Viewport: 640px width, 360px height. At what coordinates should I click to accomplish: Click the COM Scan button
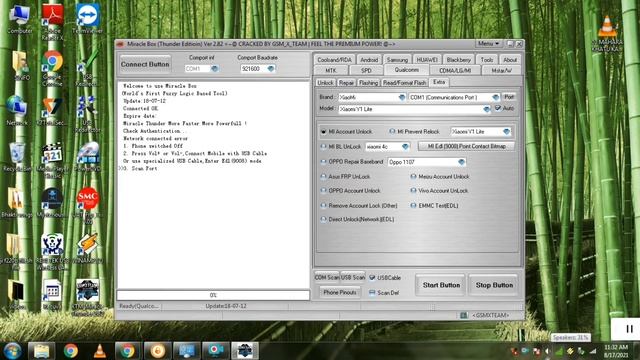[x=327, y=277]
